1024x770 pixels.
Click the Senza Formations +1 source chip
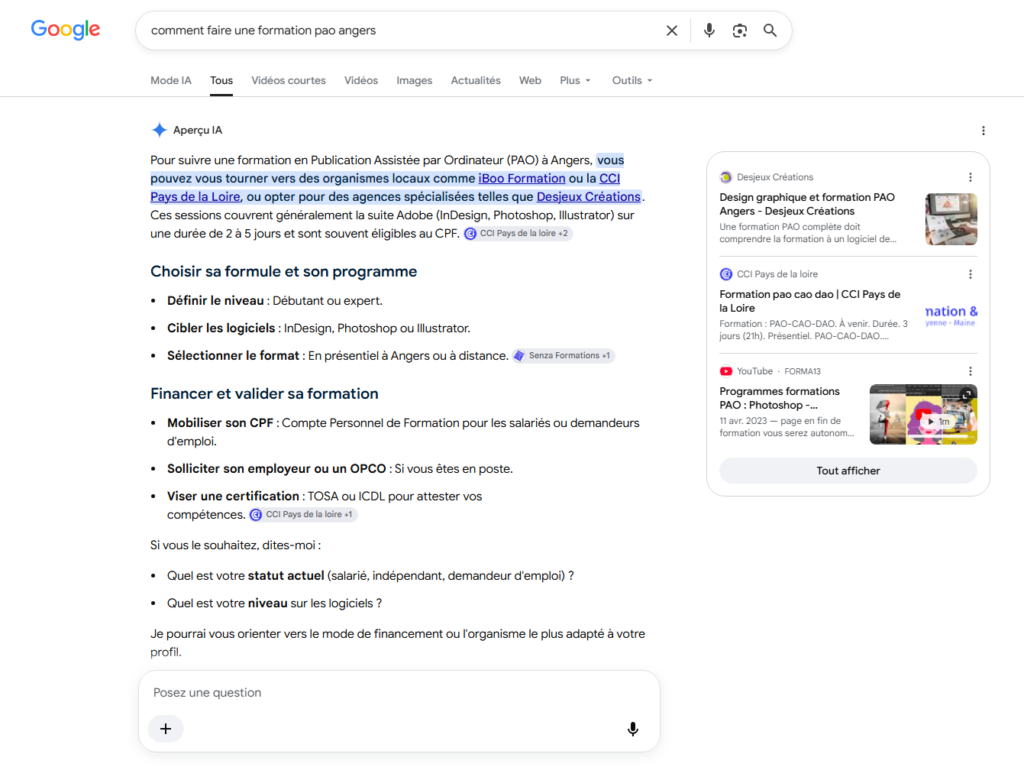(x=563, y=355)
